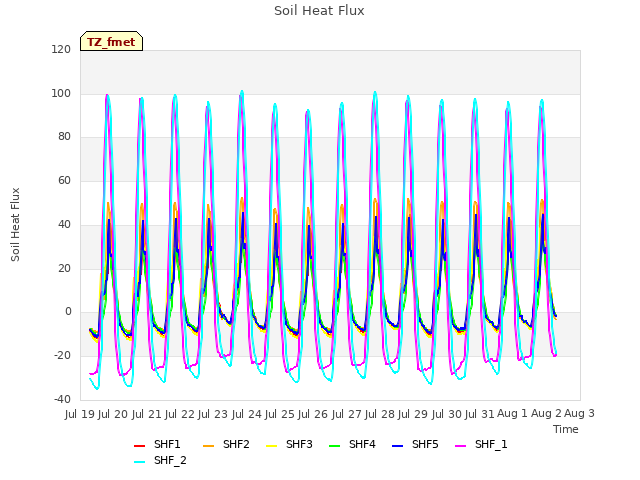Click the vertical Soil Heat Flux axis label

tap(15, 224)
